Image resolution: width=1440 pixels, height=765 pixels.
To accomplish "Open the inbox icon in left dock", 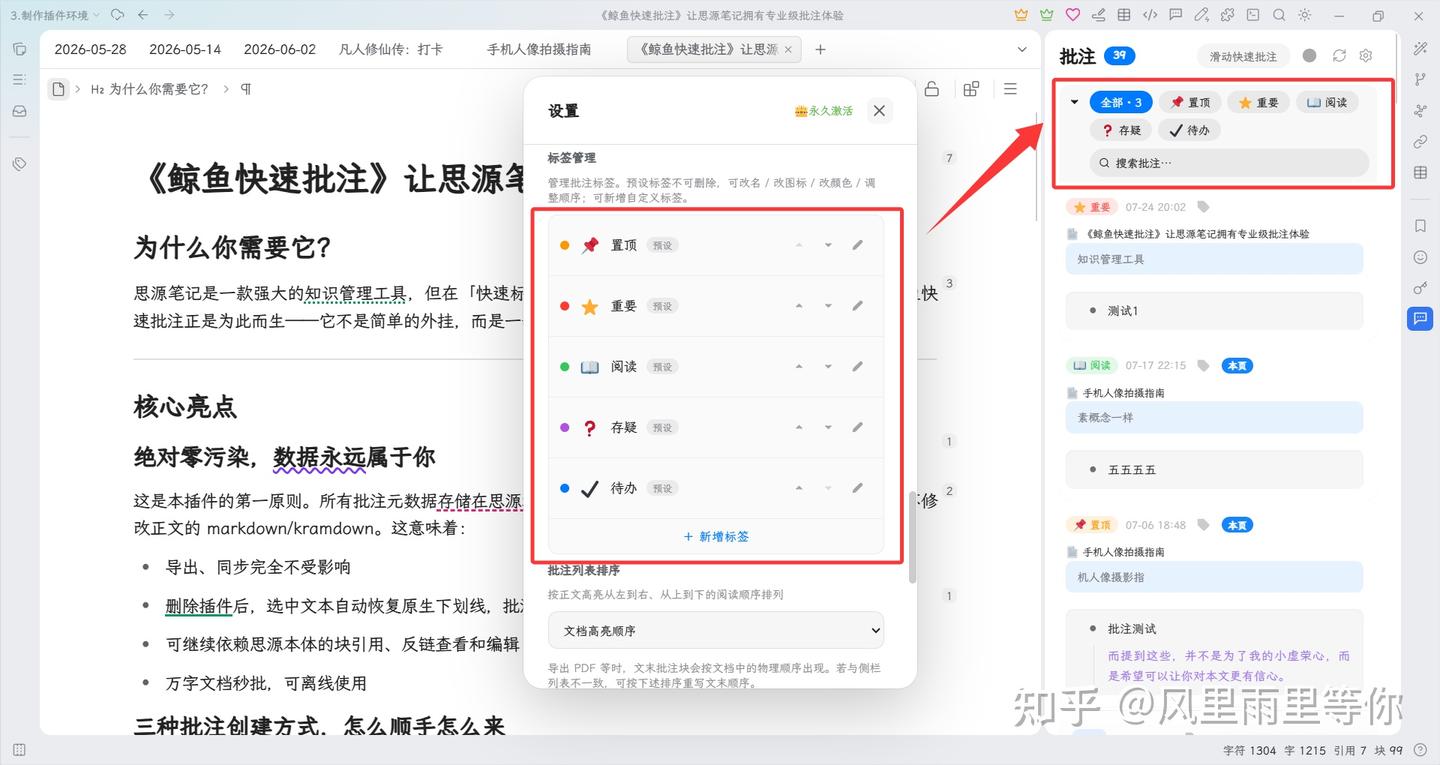I will click(19, 111).
